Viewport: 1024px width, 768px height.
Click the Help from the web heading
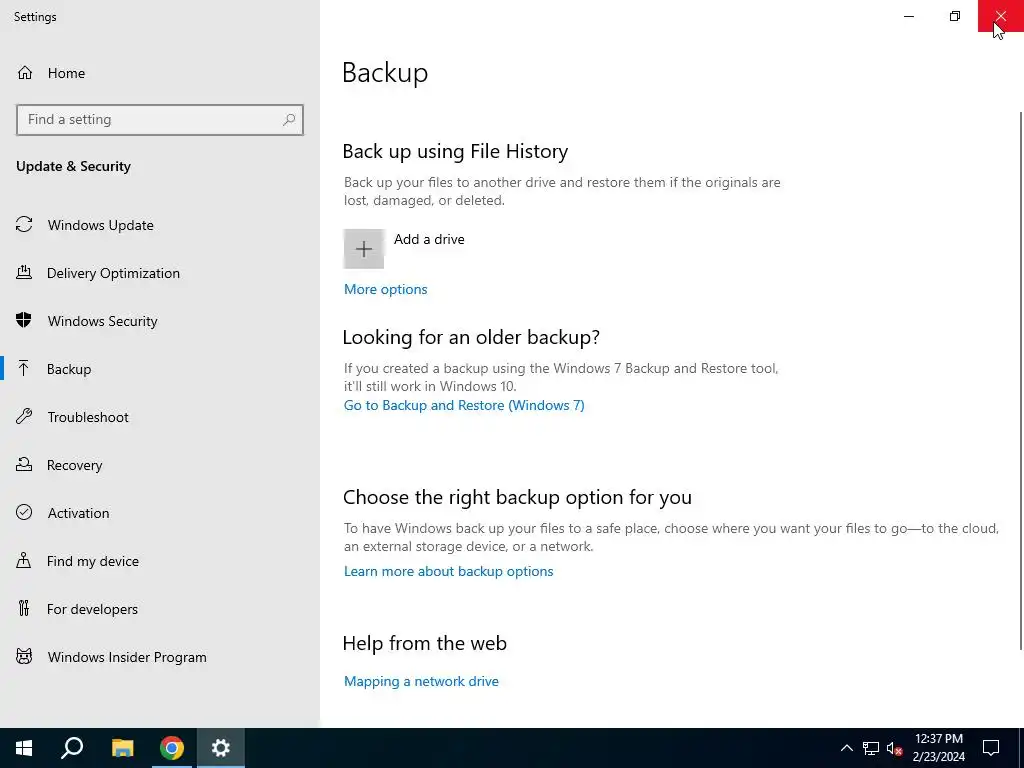click(424, 643)
